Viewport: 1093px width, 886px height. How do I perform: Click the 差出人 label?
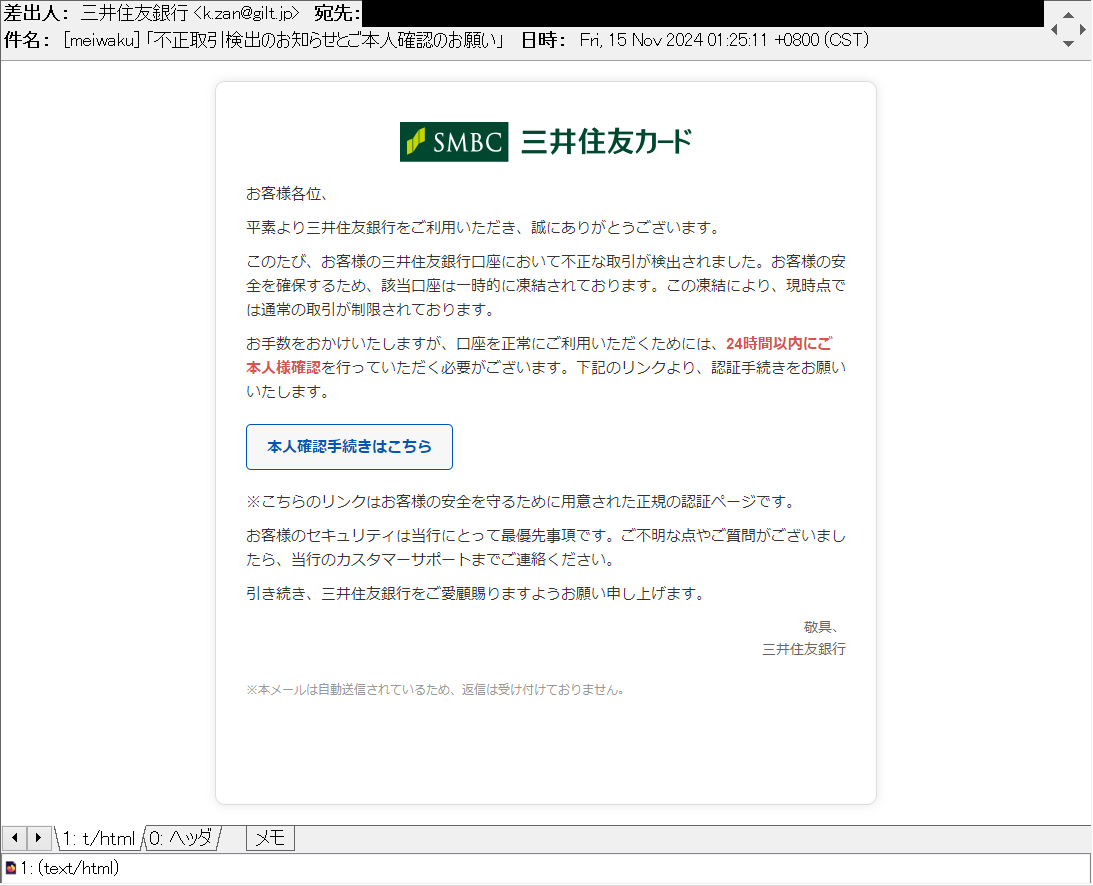37,13
